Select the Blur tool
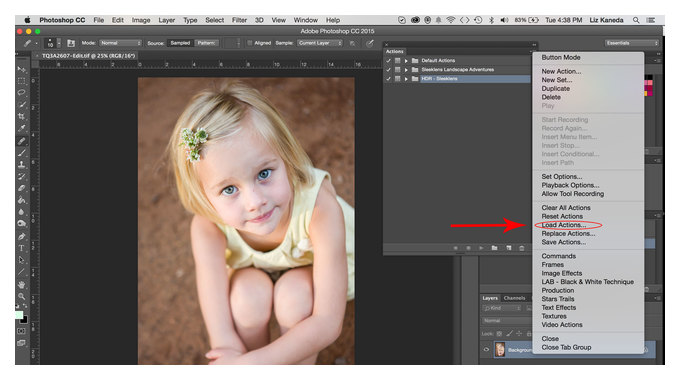Image resolution: width=680 pixels, height=380 pixels. pyautogui.click(x=21, y=212)
